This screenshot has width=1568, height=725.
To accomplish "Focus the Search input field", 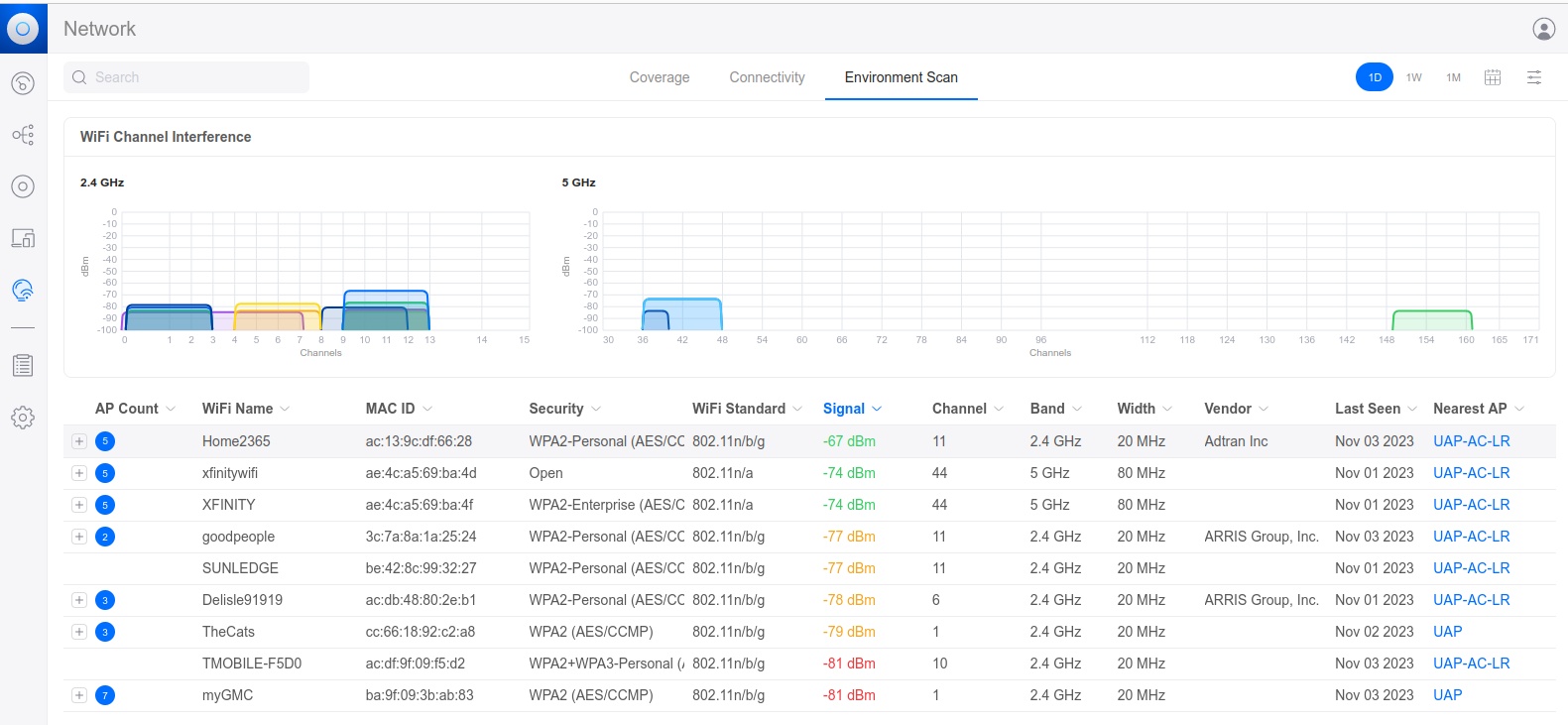I will click(x=186, y=77).
